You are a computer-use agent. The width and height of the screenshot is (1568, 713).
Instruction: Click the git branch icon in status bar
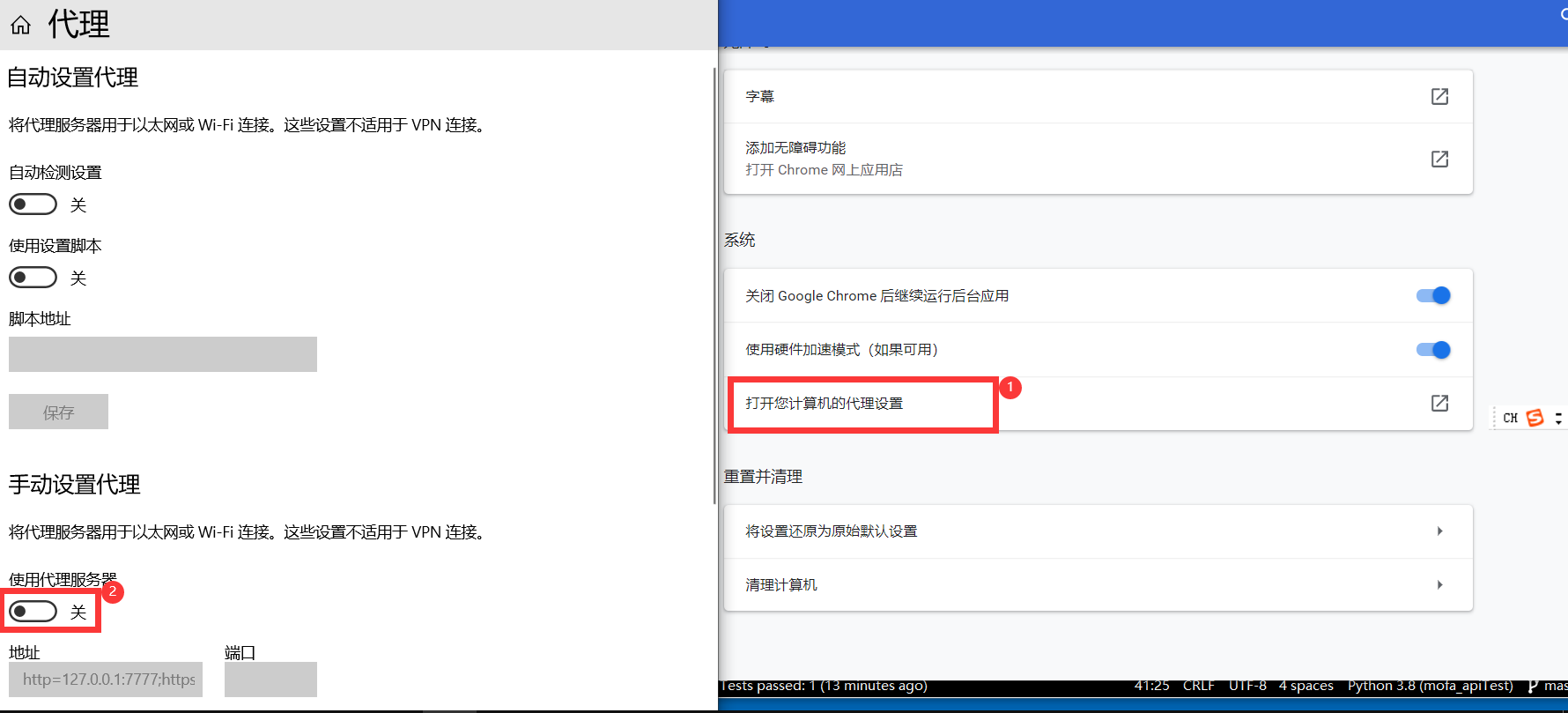tap(1533, 686)
